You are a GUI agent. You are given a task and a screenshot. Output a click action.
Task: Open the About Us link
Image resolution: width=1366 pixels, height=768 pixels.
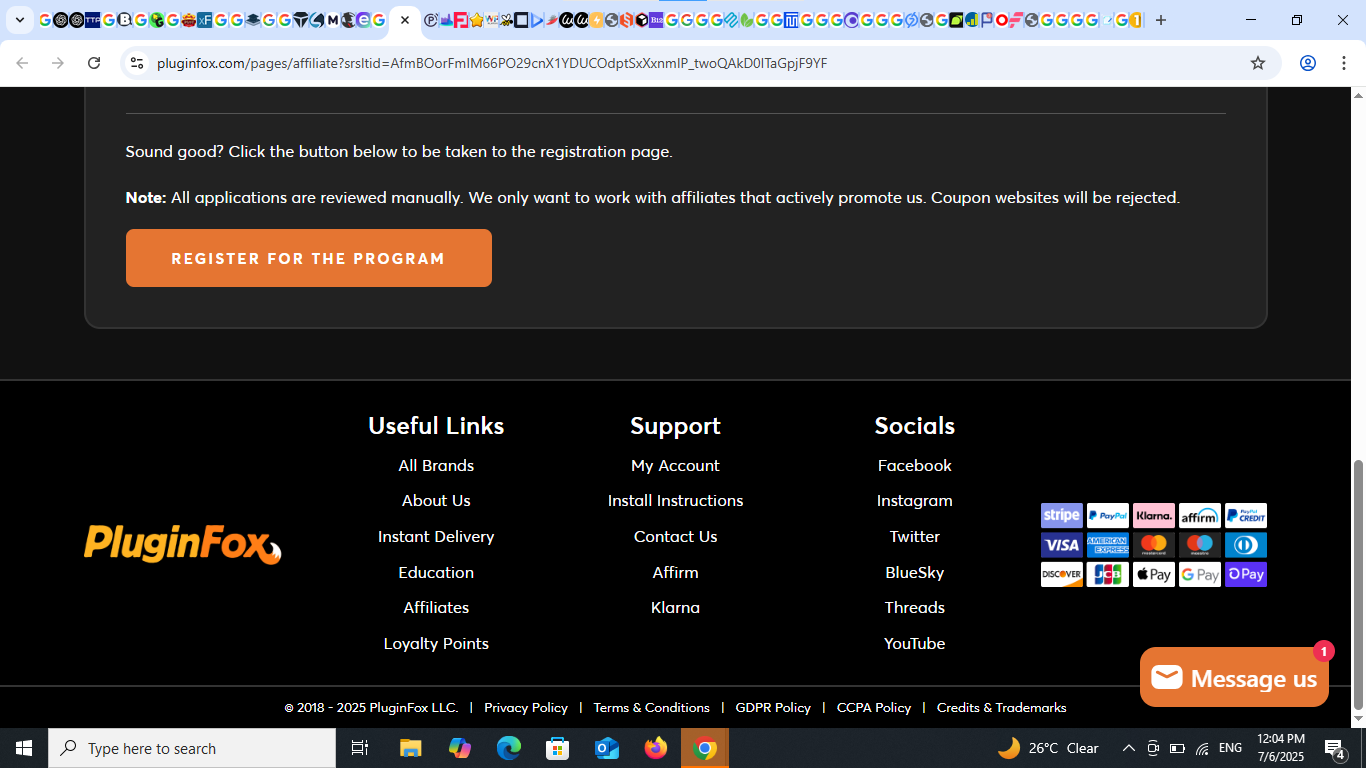[436, 501]
